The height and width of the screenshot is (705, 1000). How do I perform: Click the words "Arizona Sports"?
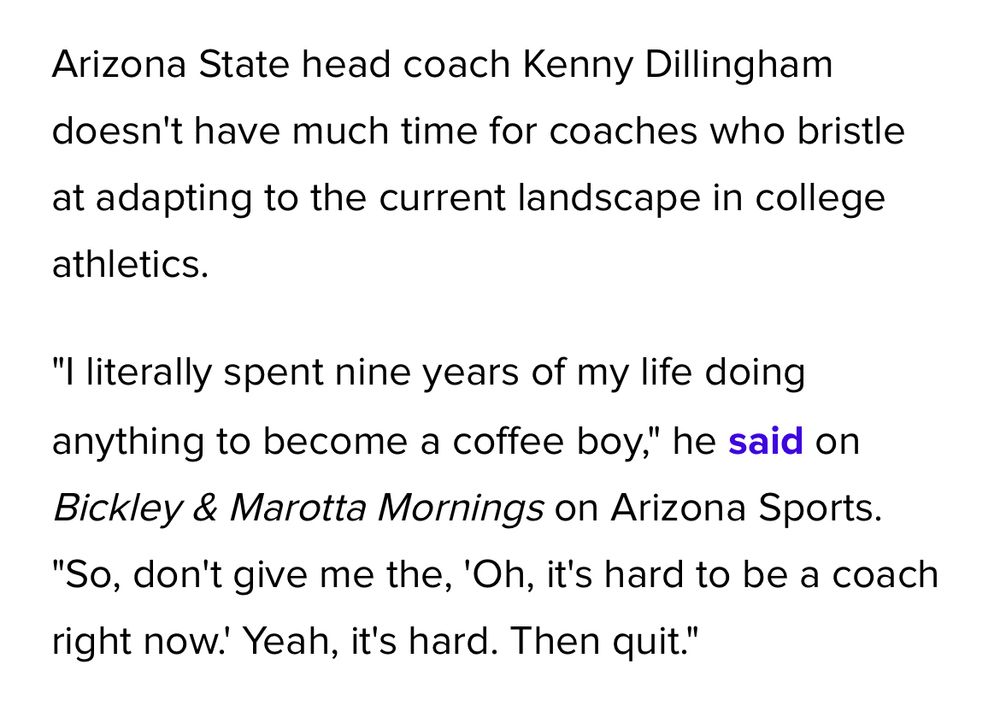point(745,510)
